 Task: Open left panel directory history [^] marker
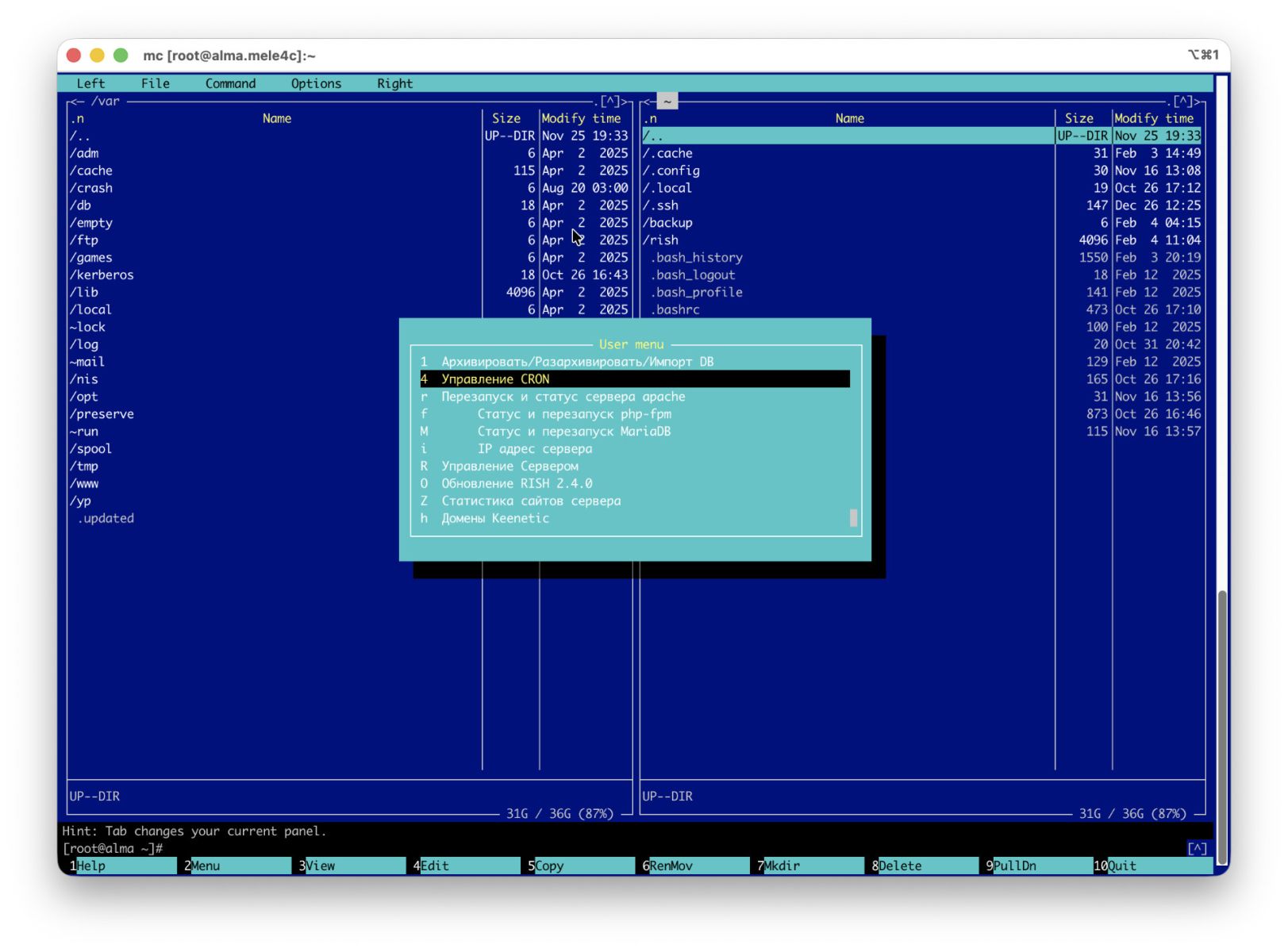point(610,102)
